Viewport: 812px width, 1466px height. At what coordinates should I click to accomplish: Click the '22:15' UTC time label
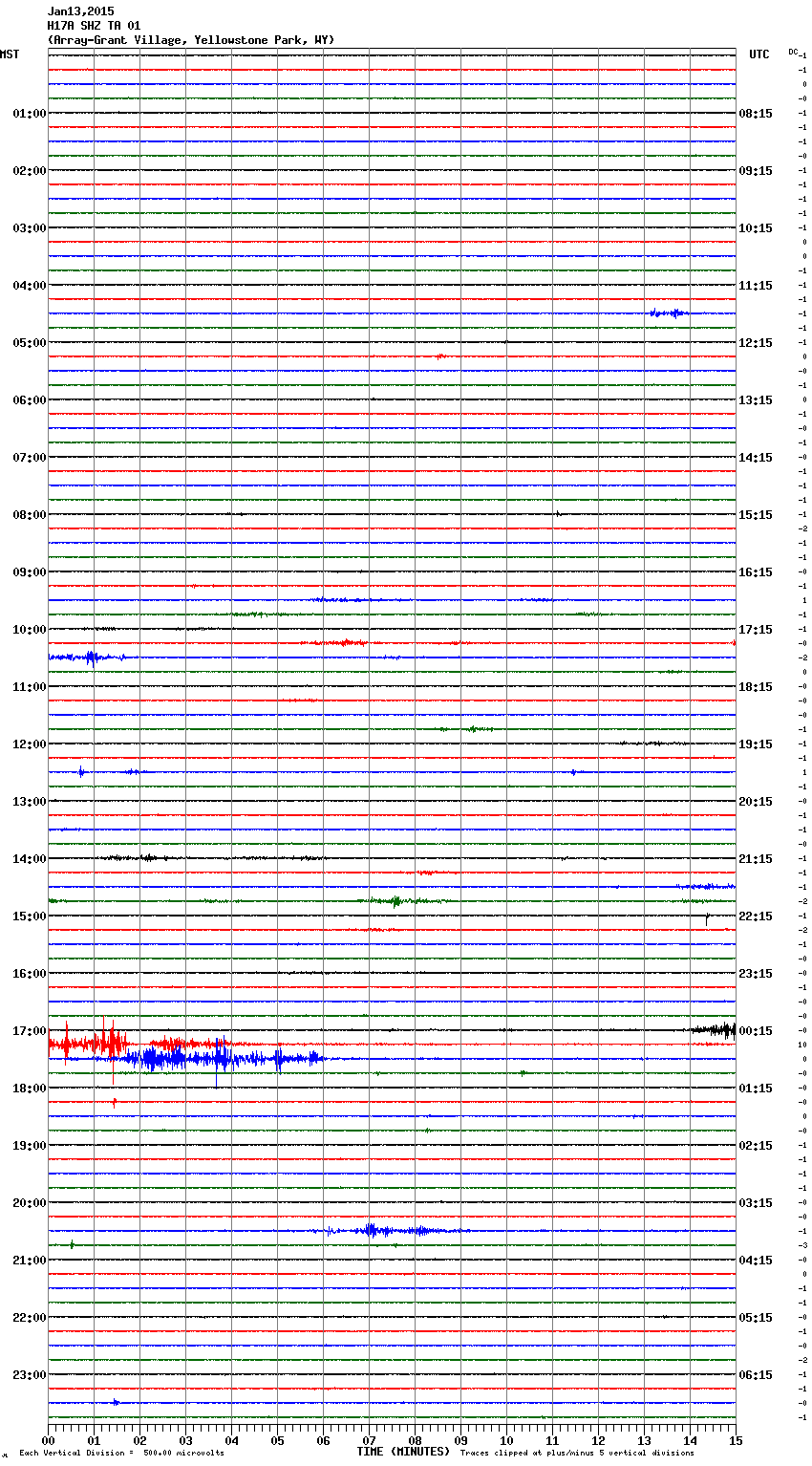coord(756,916)
